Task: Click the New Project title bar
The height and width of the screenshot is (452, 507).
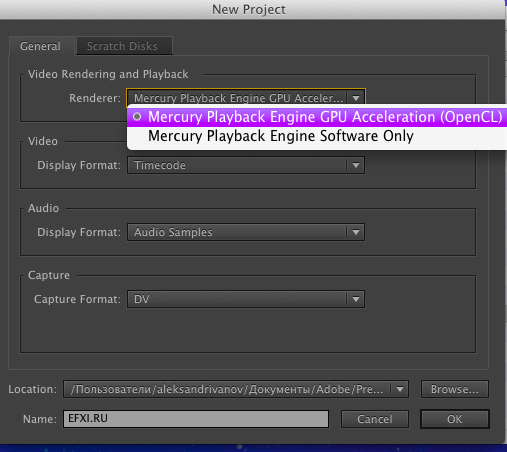Action: pos(249,9)
